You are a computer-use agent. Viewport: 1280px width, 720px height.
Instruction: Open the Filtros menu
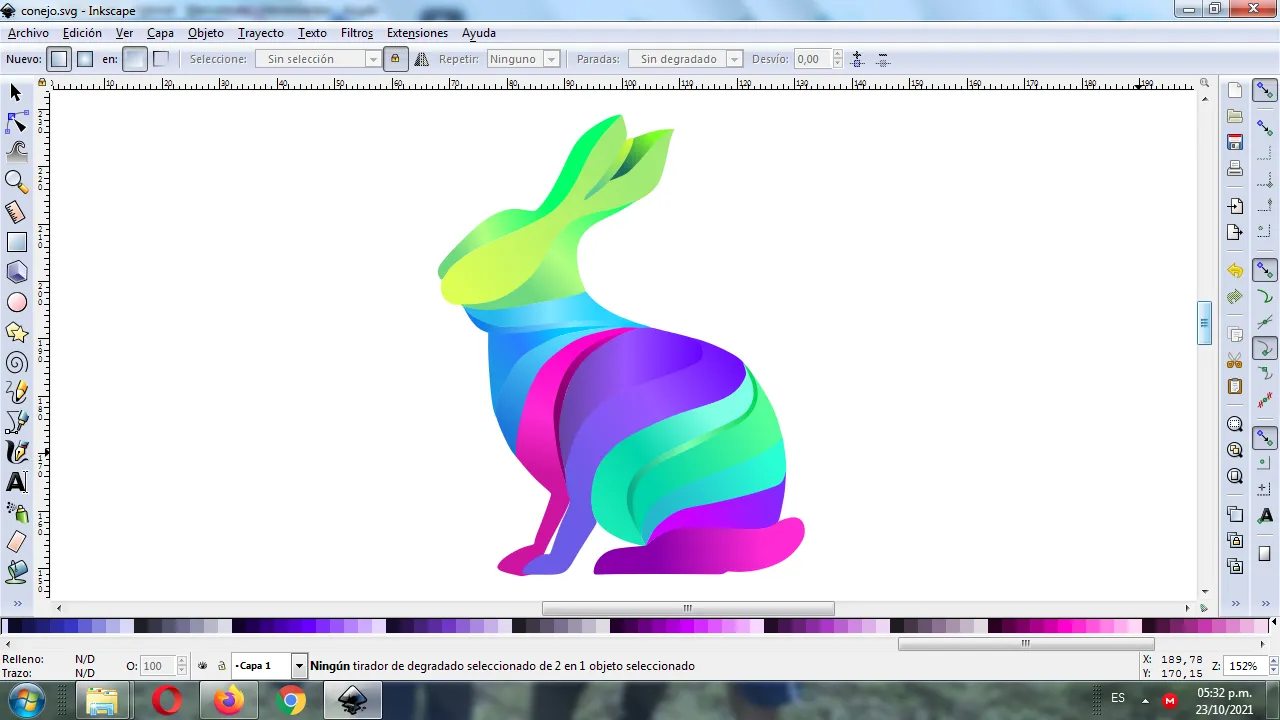(x=357, y=33)
